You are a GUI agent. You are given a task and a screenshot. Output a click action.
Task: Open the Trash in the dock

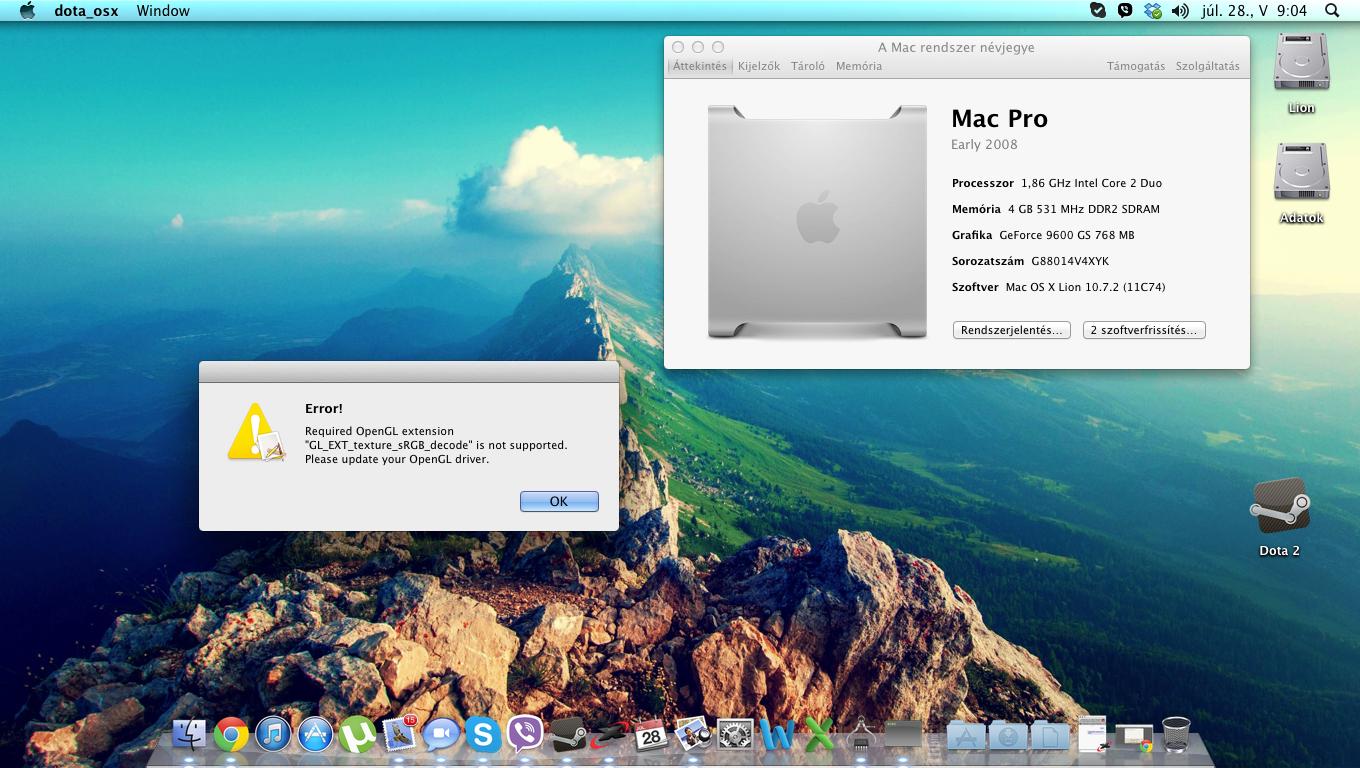tap(1176, 735)
